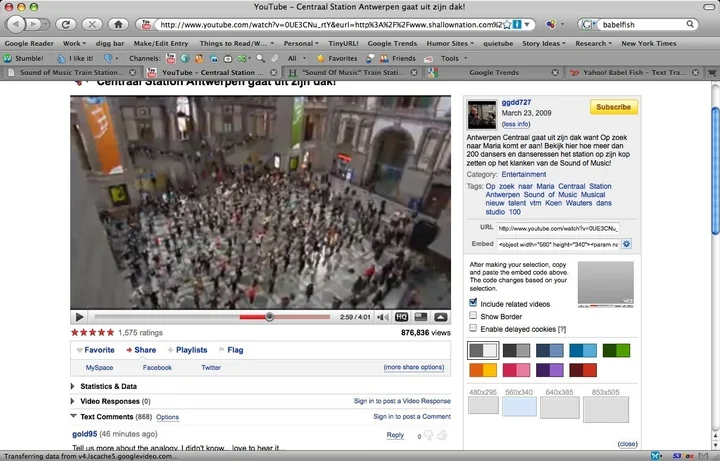
Task: Enable delayed cookies checkbox
Action: point(473,328)
